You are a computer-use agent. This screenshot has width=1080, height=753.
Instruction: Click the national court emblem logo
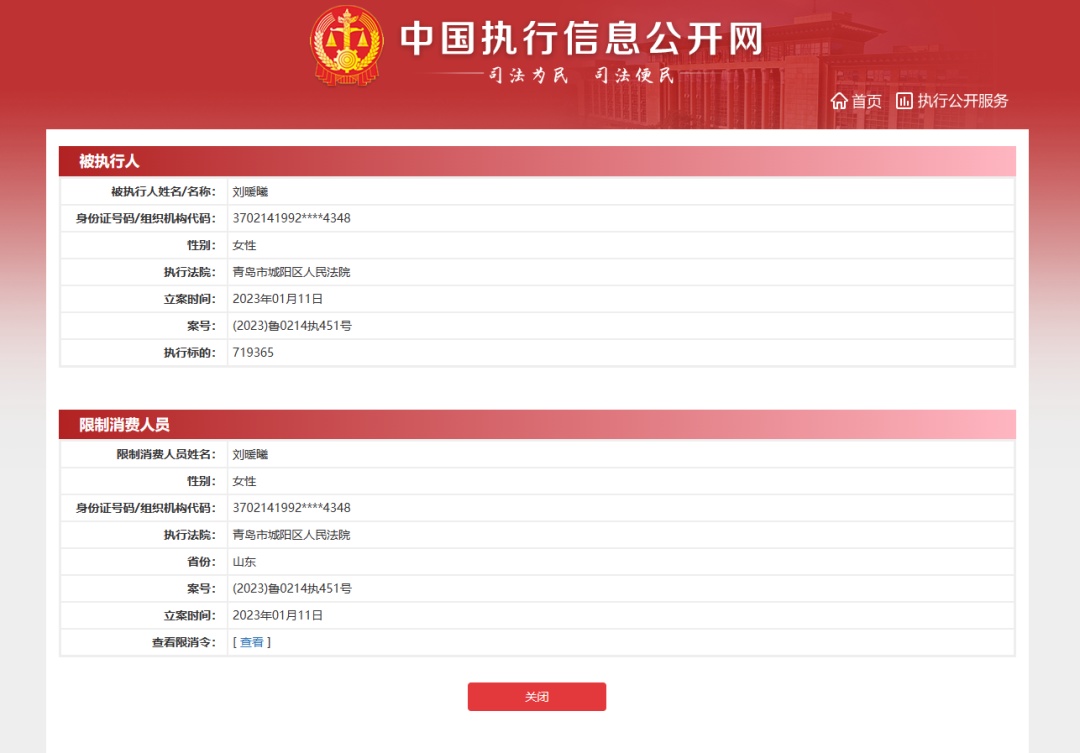click(346, 45)
